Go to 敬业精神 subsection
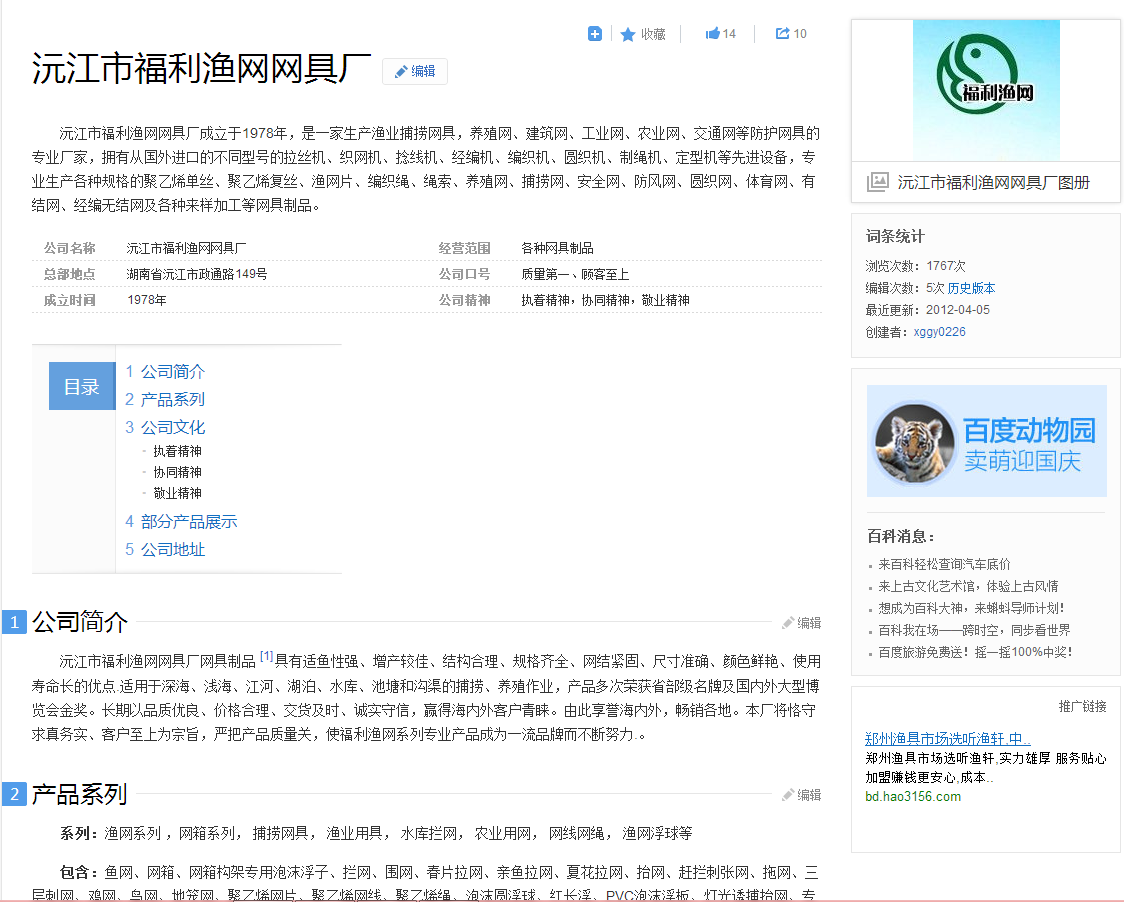This screenshot has width=1124, height=902. point(177,493)
